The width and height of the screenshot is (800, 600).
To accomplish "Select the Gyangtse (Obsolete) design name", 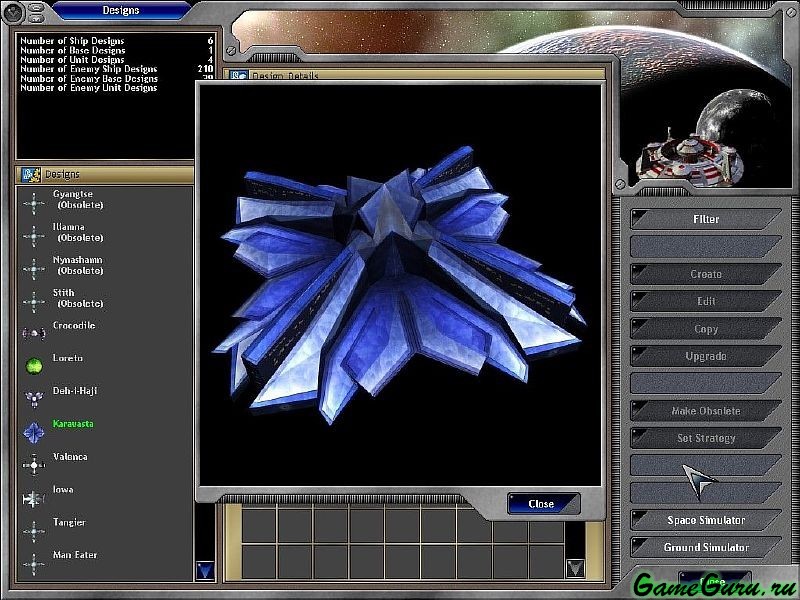I will coord(78,199).
